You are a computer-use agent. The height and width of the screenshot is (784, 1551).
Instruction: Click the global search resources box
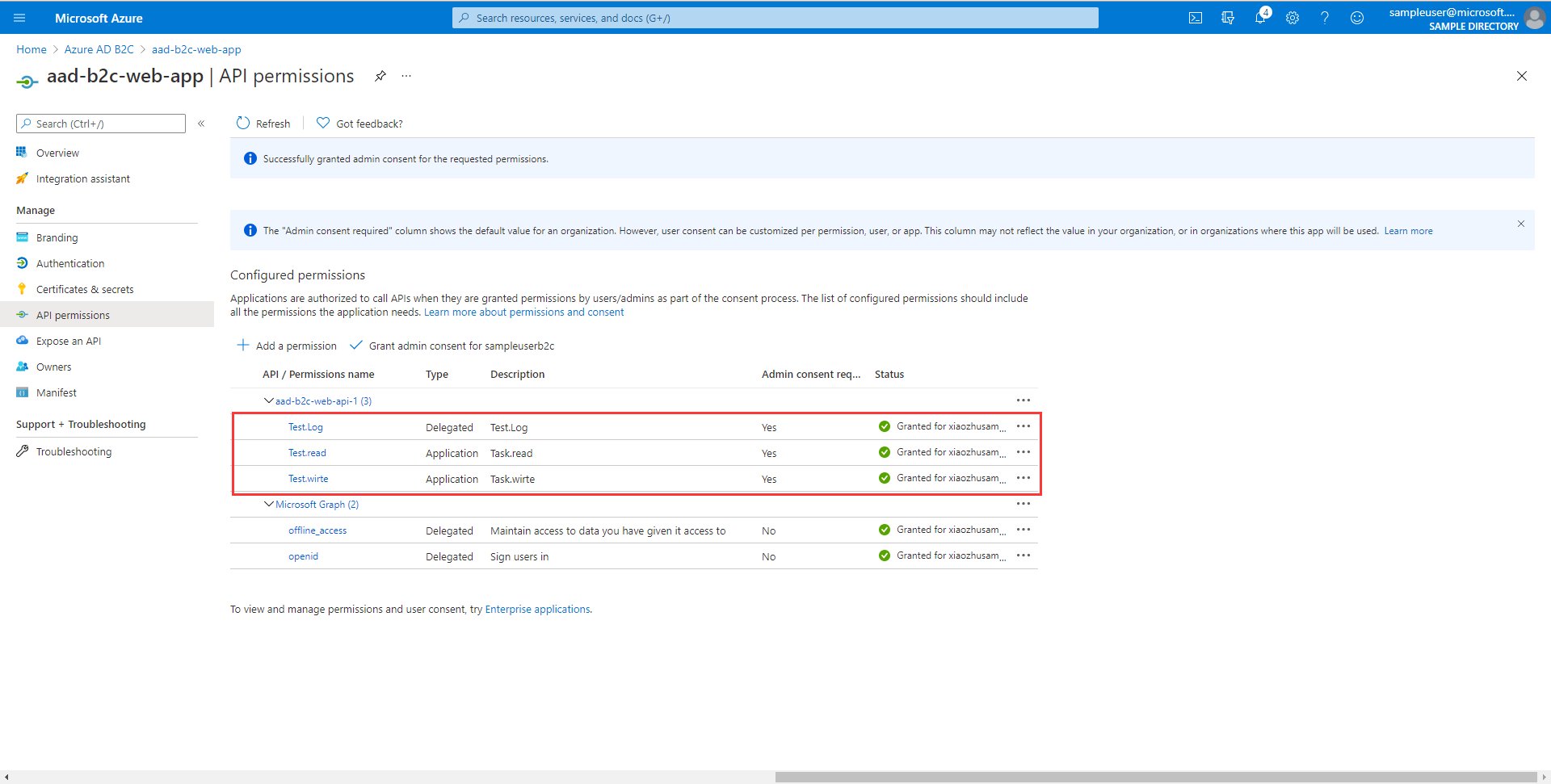click(775, 18)
